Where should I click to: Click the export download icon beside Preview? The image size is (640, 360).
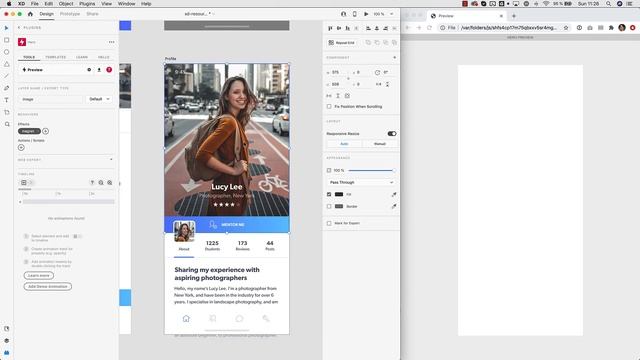pyautogui.click(x=99, y=70)
